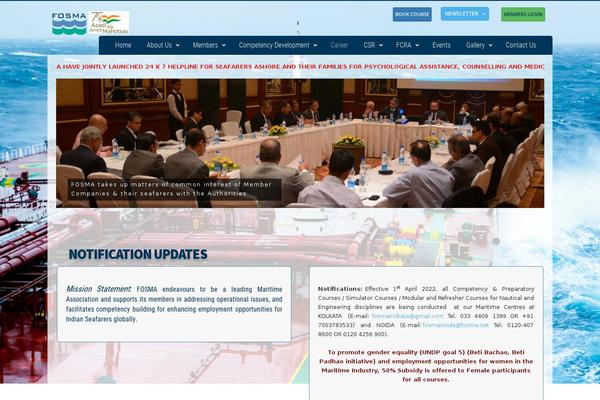Viewport: 600px width, 400px height.
Task: Open the About Us menu
Action: point(159,45)
